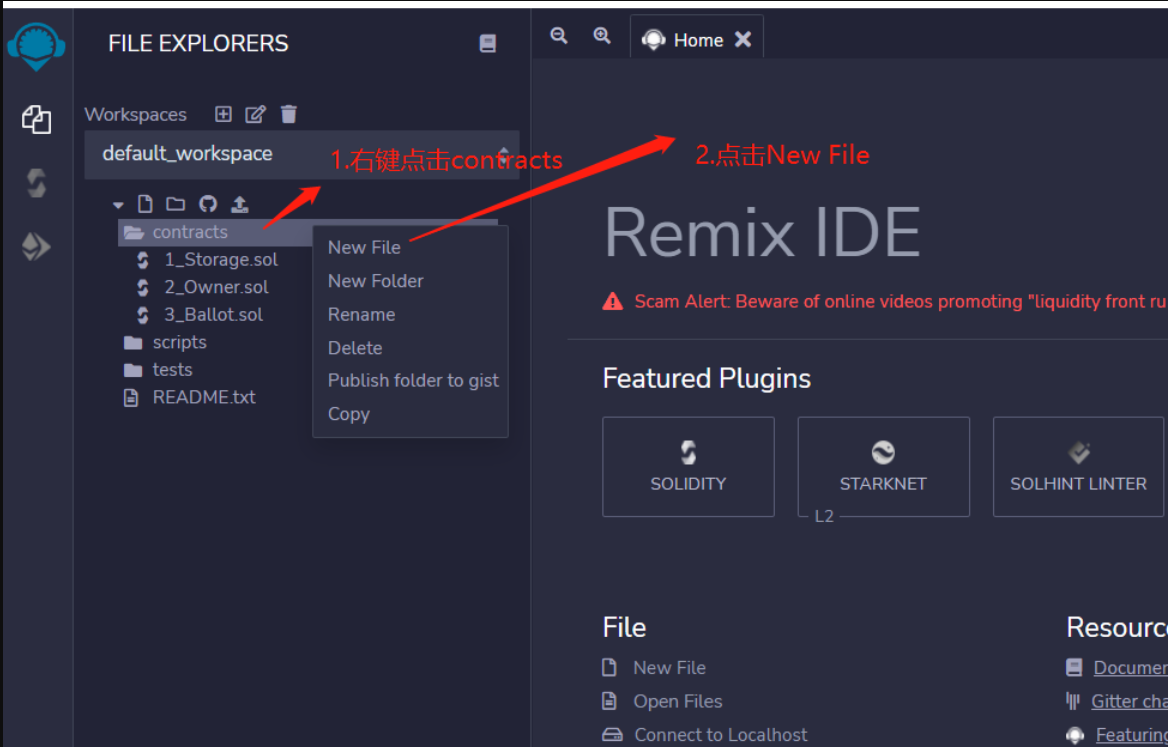Image resolution: width=1168 pixels, height=747 pixels.
Task: Rename workspace using edit icon
Action: (x=255, y=114)
